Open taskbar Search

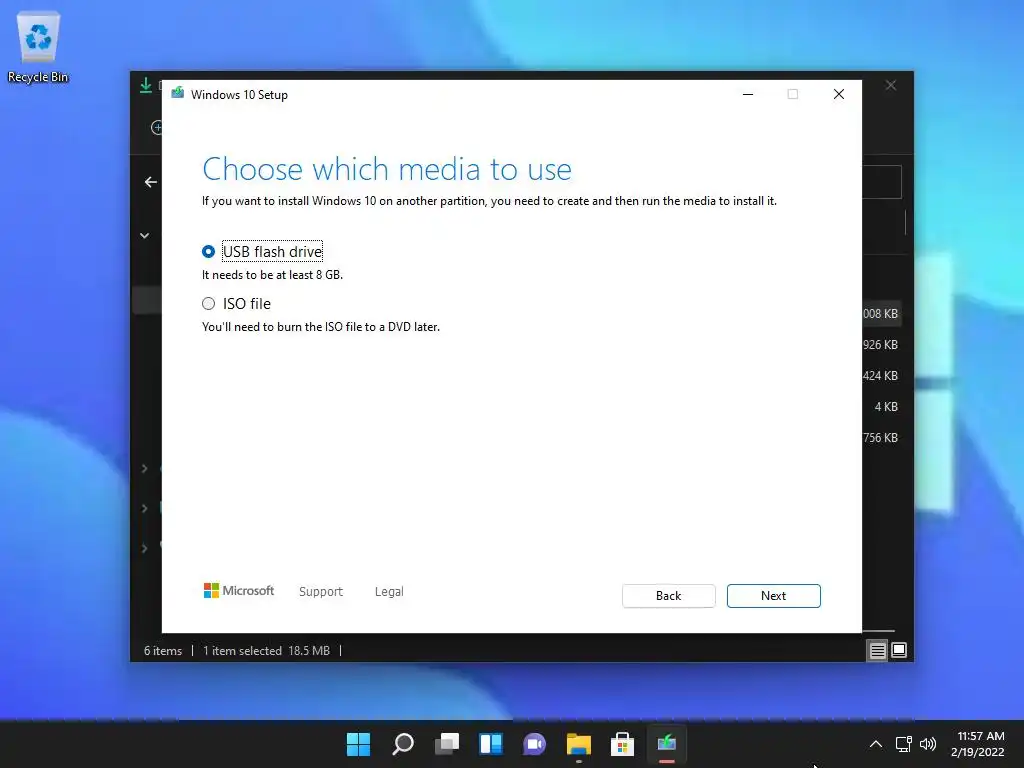[x=402, y=744]
